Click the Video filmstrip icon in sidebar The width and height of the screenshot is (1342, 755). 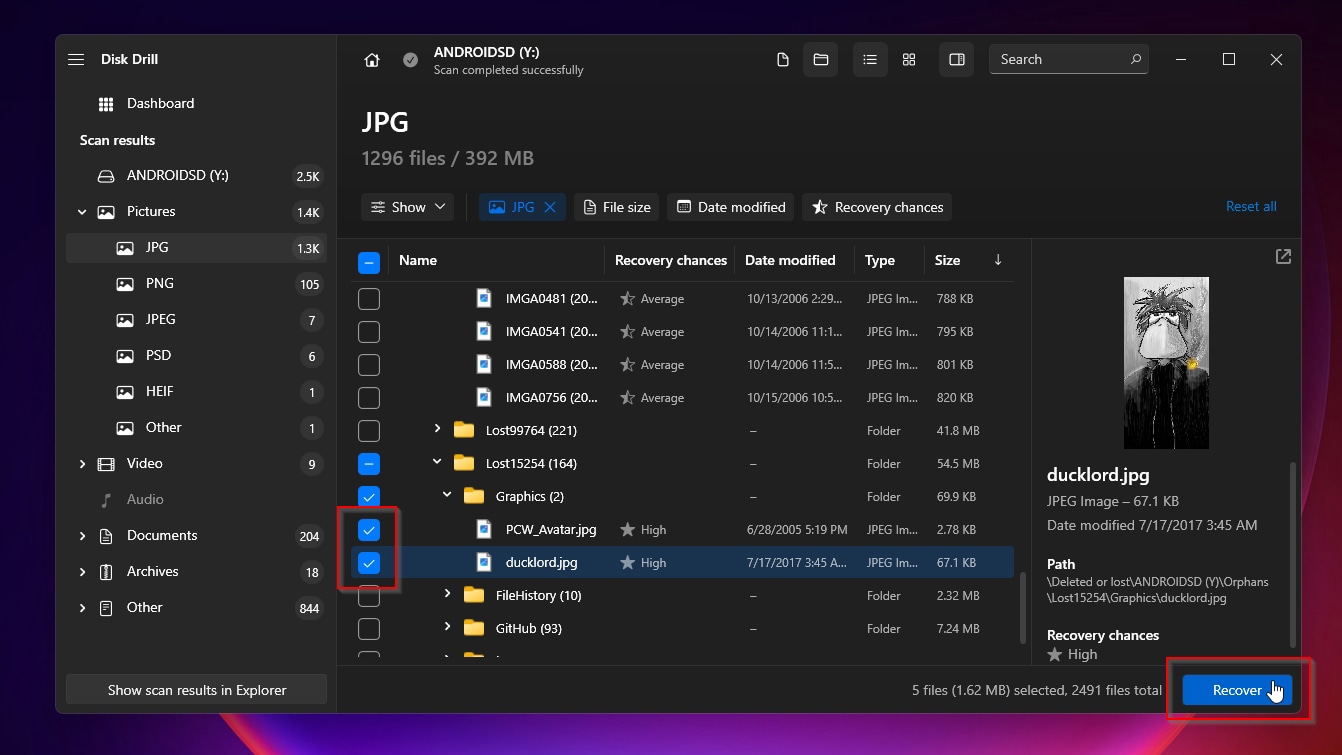106,464
